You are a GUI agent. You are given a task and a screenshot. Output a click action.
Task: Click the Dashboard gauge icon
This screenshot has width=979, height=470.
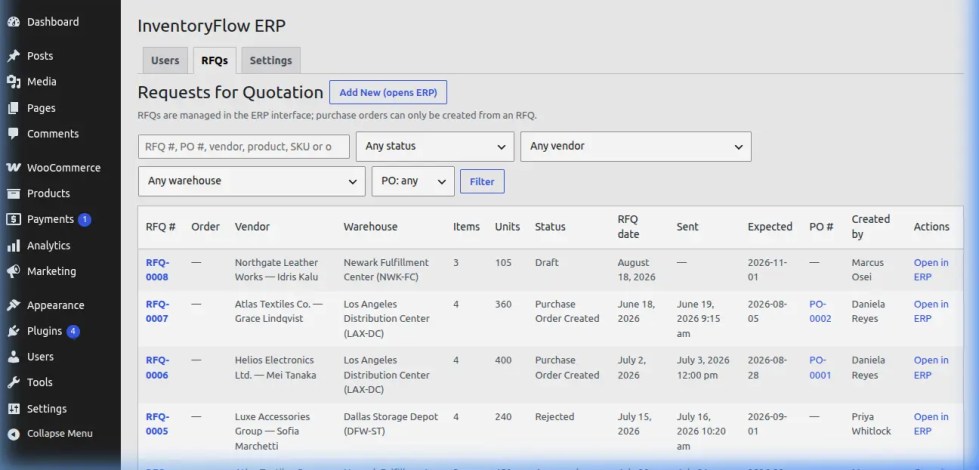pos(13,22)
